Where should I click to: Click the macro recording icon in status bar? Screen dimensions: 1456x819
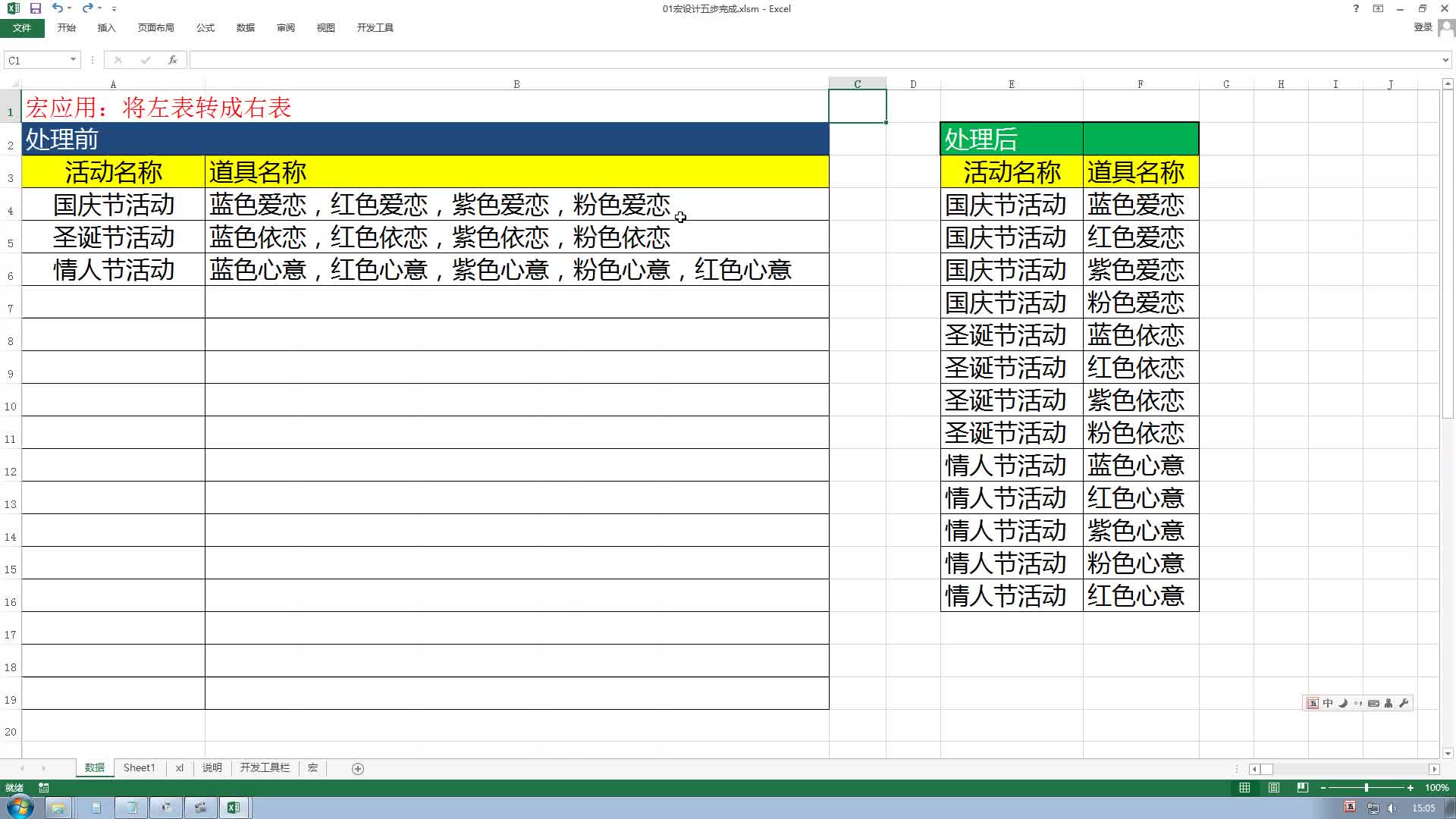tap(44, 788)
